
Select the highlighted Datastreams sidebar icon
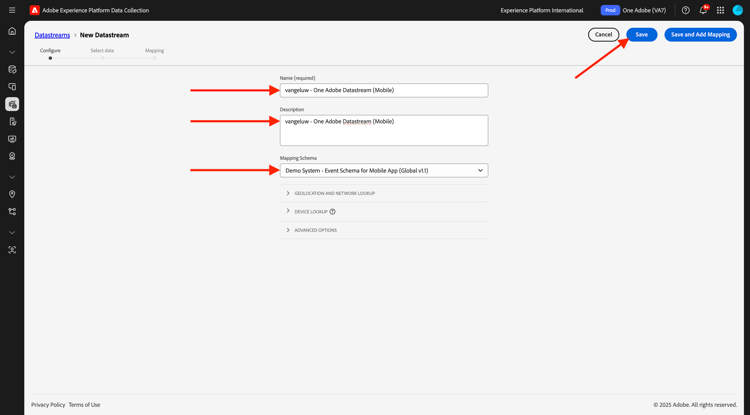point(12,104)
